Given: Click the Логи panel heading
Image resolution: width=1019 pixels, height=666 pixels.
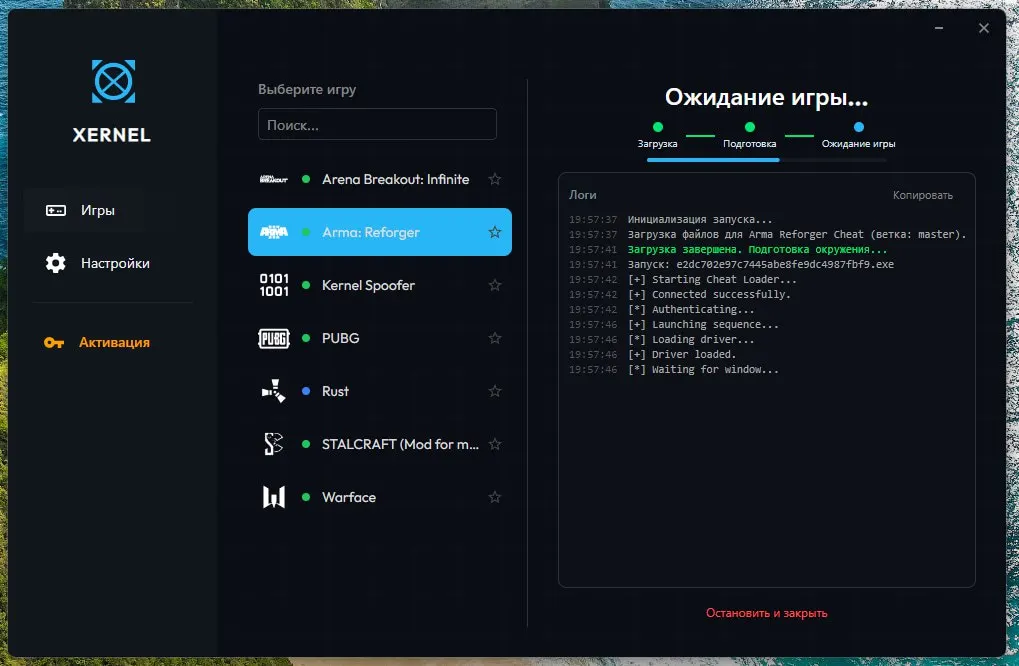Looking at the screenshot, I should 582,195.
